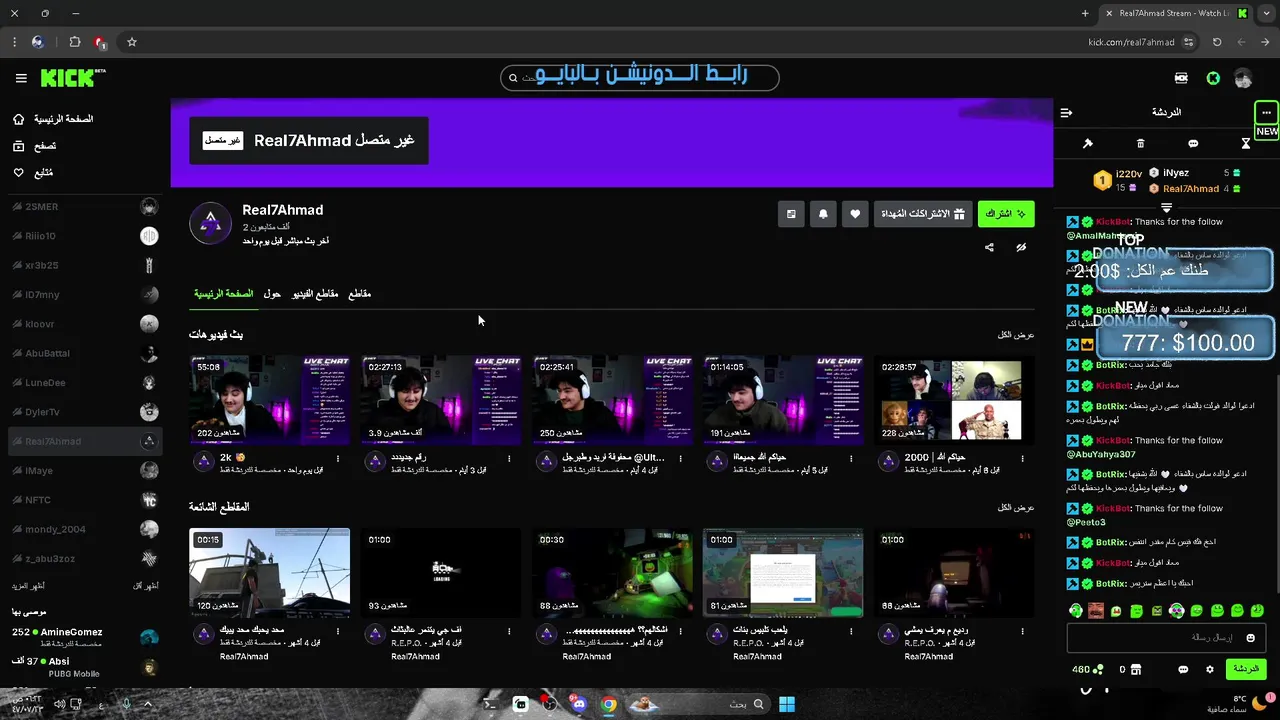Click عرض الكل for المقاطع الشائعة
This screenshot has height=720, width=1280.
click(1016, 508)
